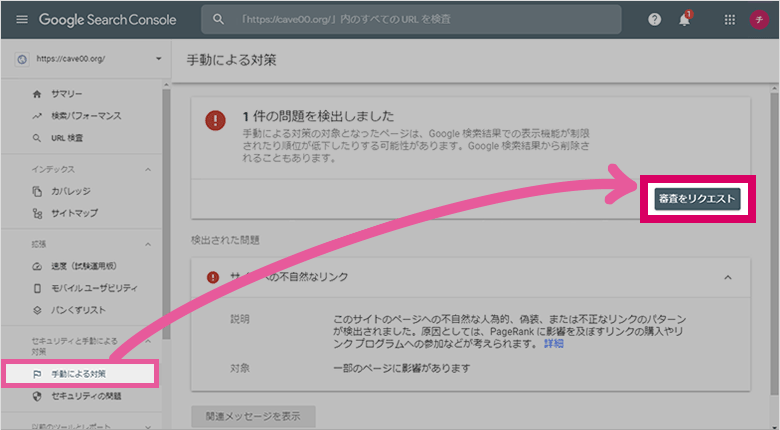Click the property globe icon beside cave00.org
The width and height of the screenshot is (780, 430).
[x=22, y=59]
